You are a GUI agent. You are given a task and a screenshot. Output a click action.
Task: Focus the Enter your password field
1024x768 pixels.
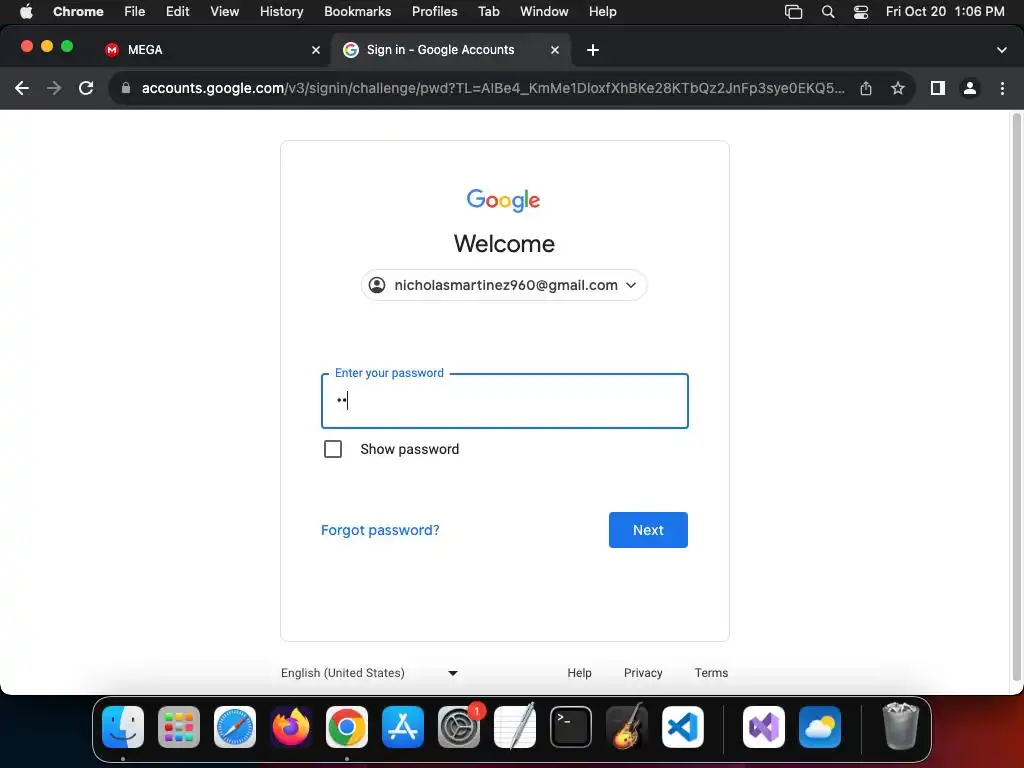(x=505, y=401)
